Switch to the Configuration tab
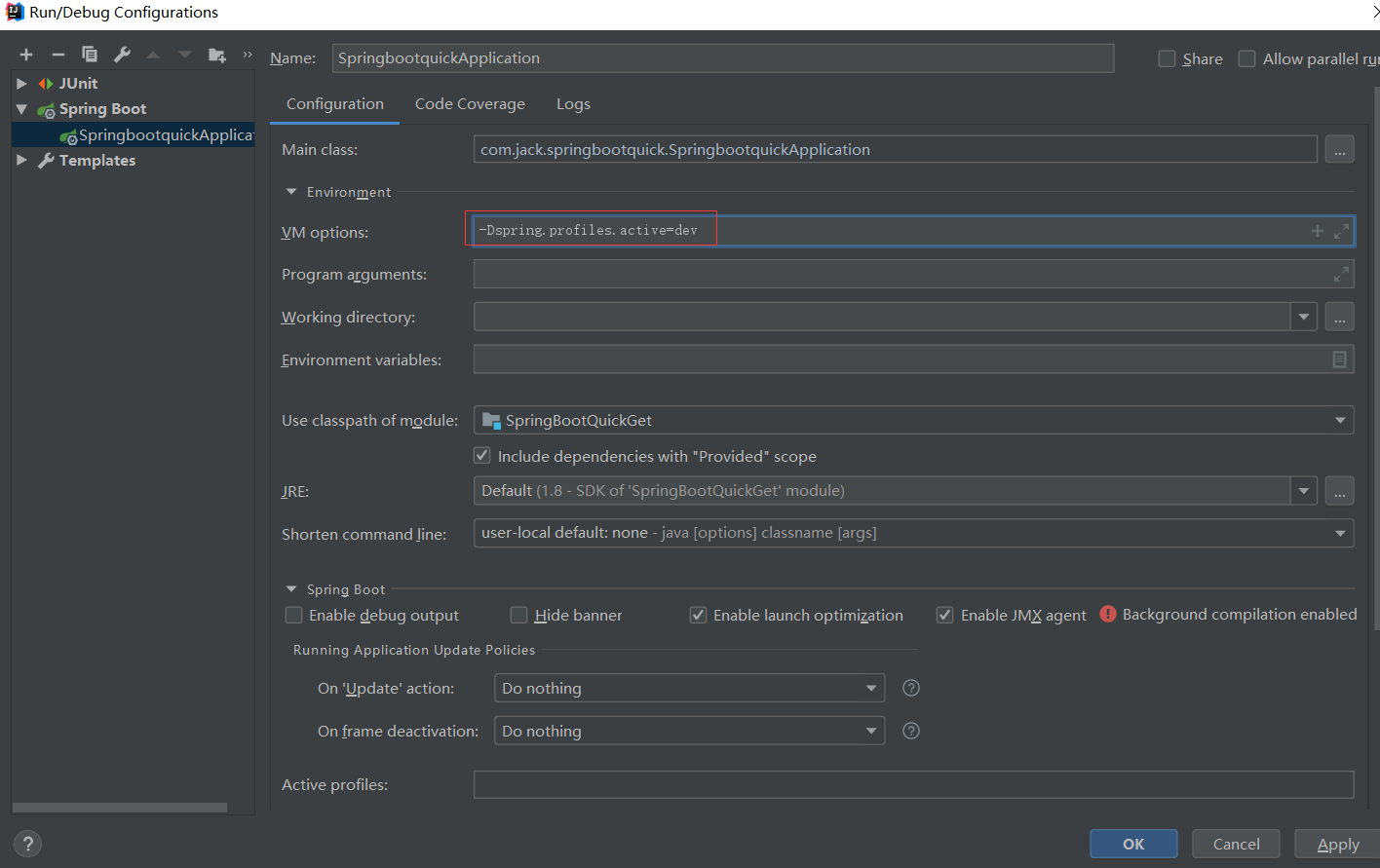The width and height of the screenshot is (1380, 868). tap(335, 104)
